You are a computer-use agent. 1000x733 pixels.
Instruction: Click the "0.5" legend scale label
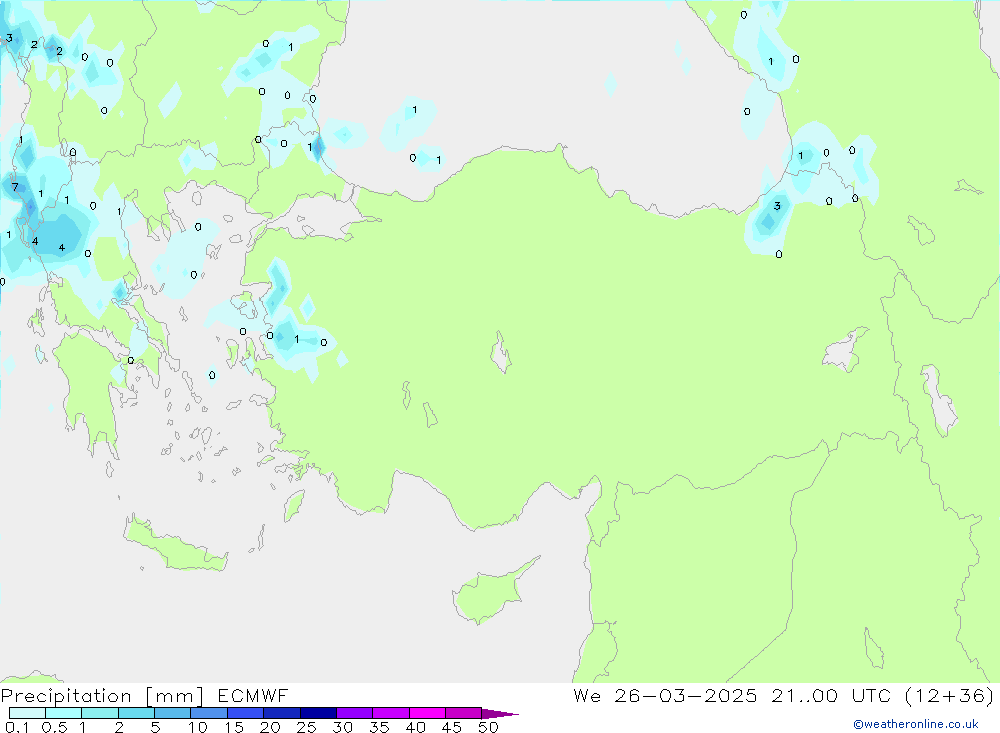54,727
